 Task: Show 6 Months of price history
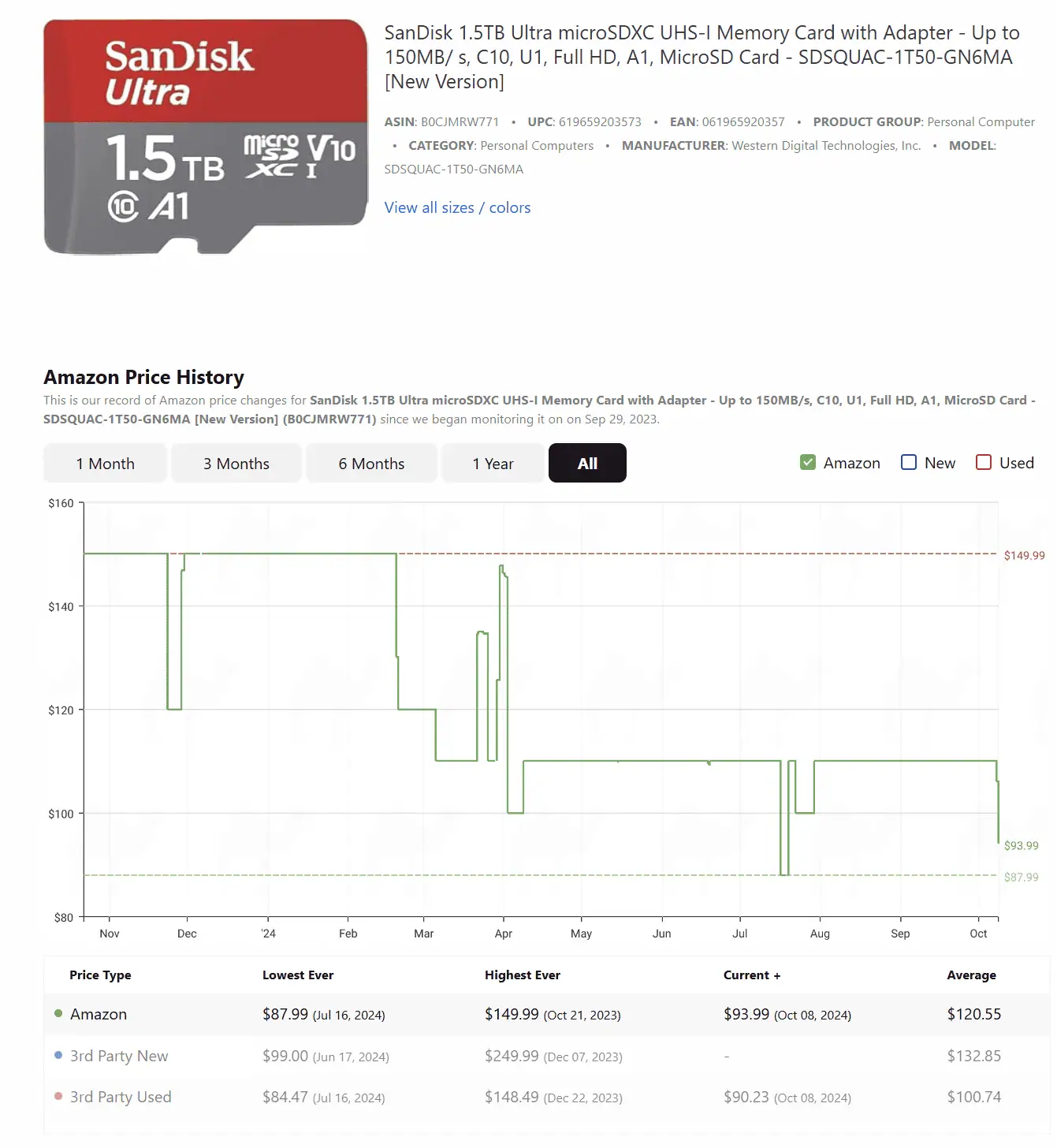point(371,464)
